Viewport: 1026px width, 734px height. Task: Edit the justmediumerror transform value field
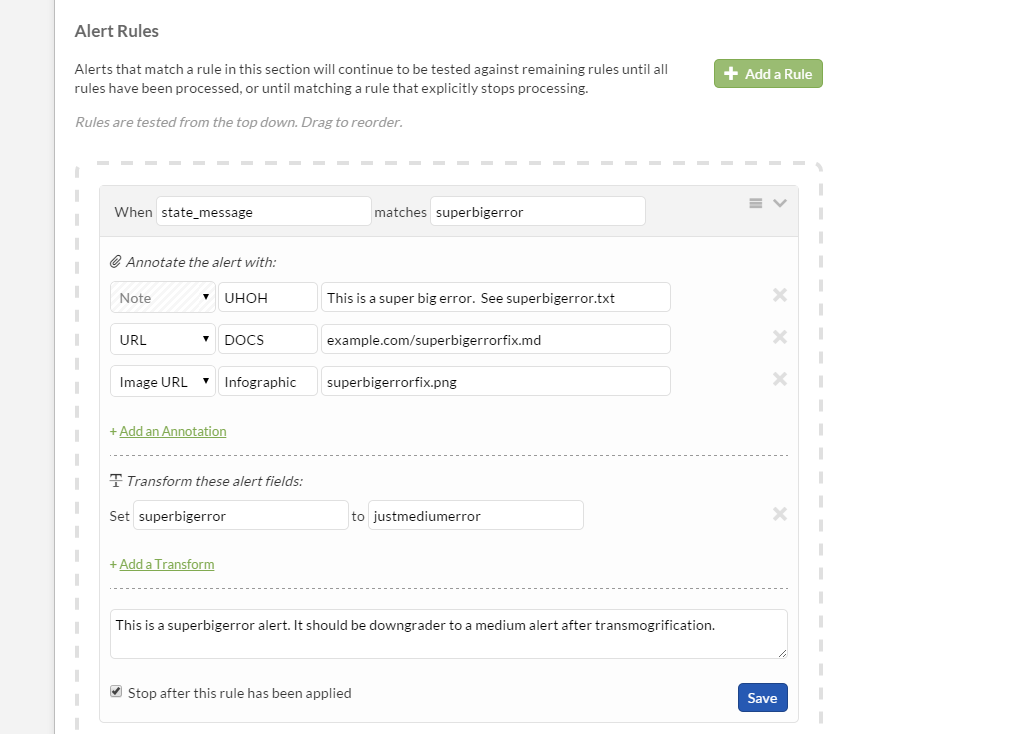(x=475, y=516)
